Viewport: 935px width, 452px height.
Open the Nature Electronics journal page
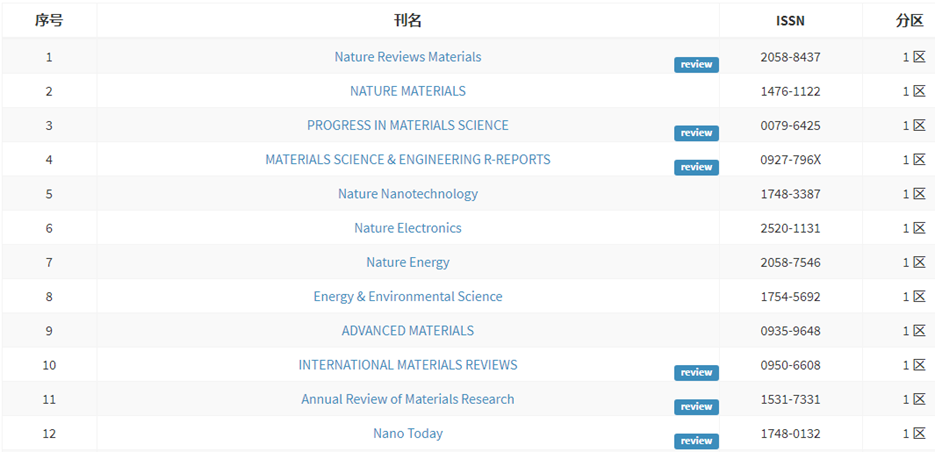tap(408, 228)
